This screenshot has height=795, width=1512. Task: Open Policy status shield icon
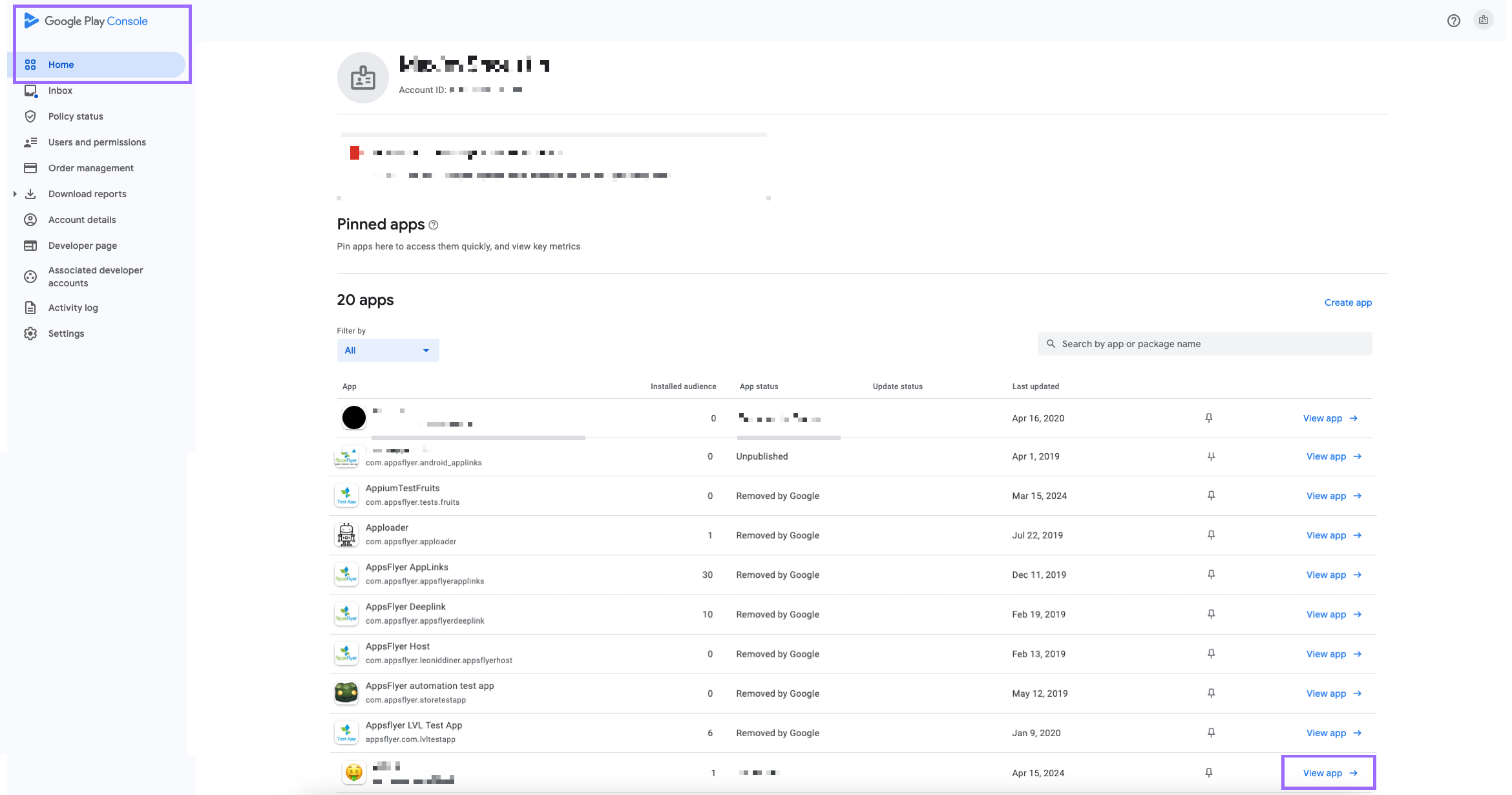click(30, 116)
